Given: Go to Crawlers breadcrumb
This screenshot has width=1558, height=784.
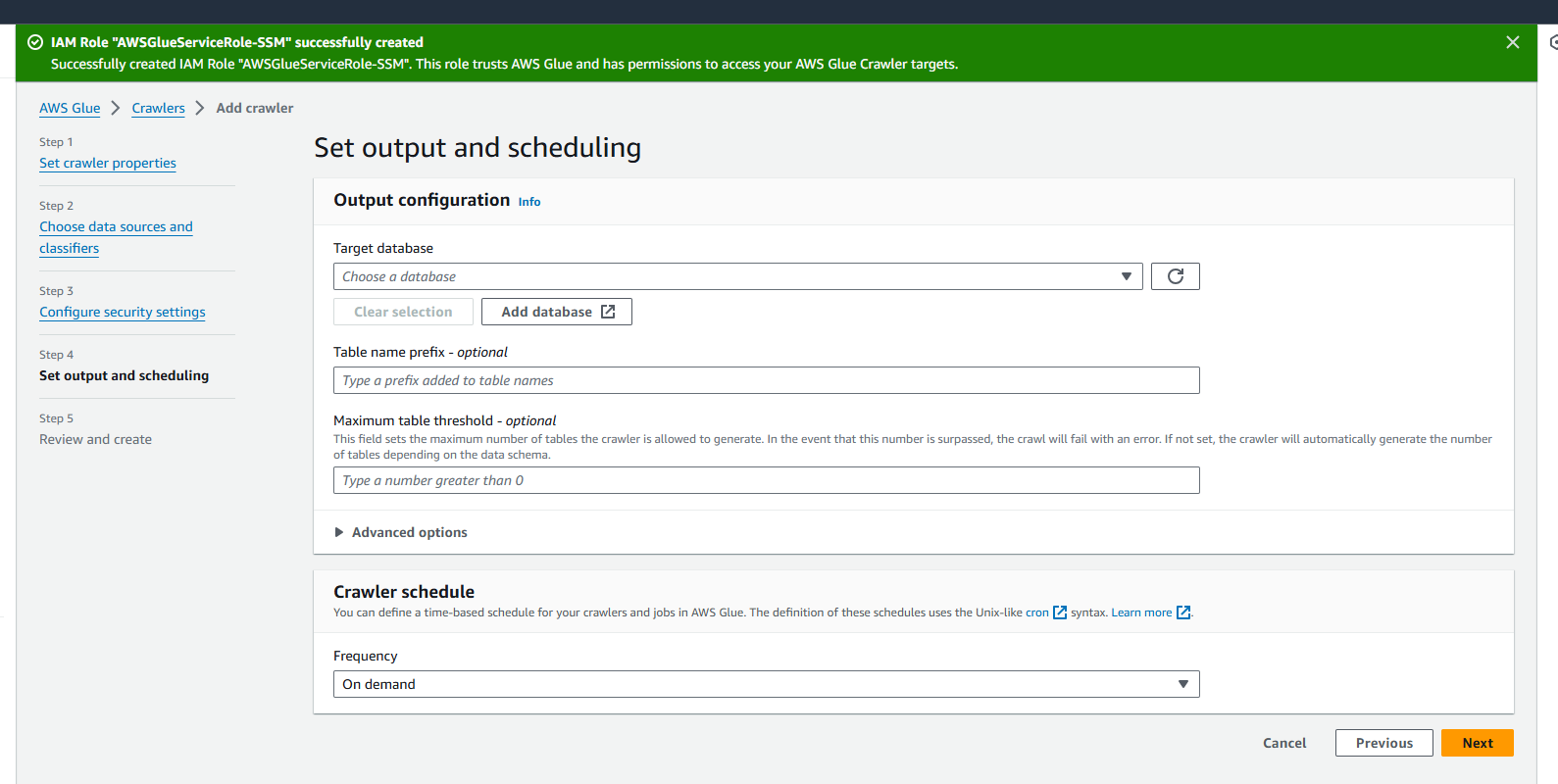Looking at the screenshot, I should pyautogui.click(x=158, y=108).
